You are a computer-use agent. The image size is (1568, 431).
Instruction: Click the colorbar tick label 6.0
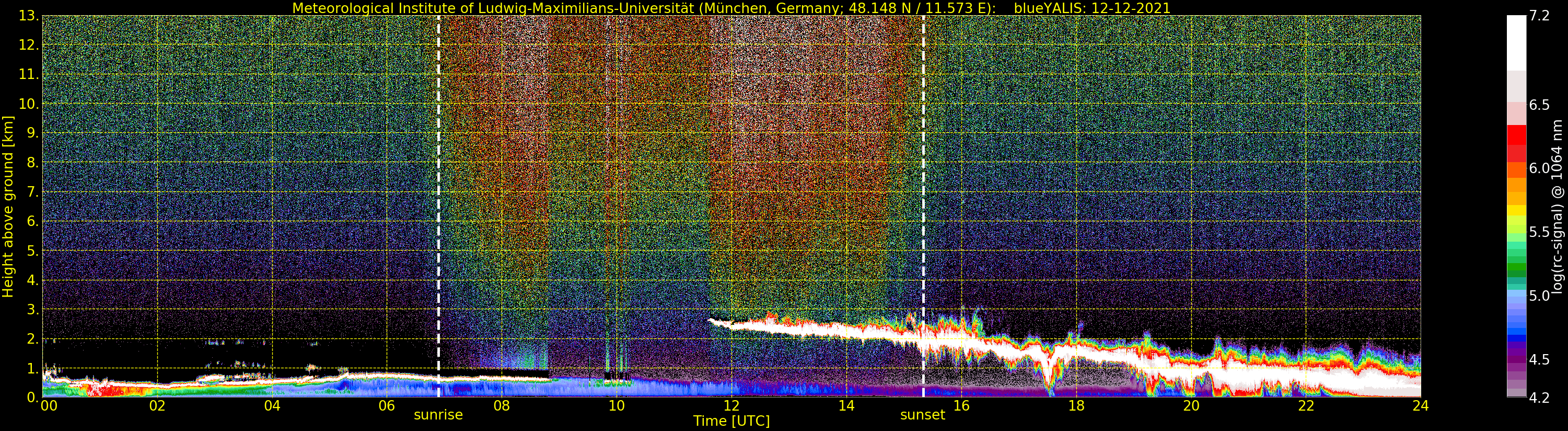pyautogui.click(x=1539, y=168)
